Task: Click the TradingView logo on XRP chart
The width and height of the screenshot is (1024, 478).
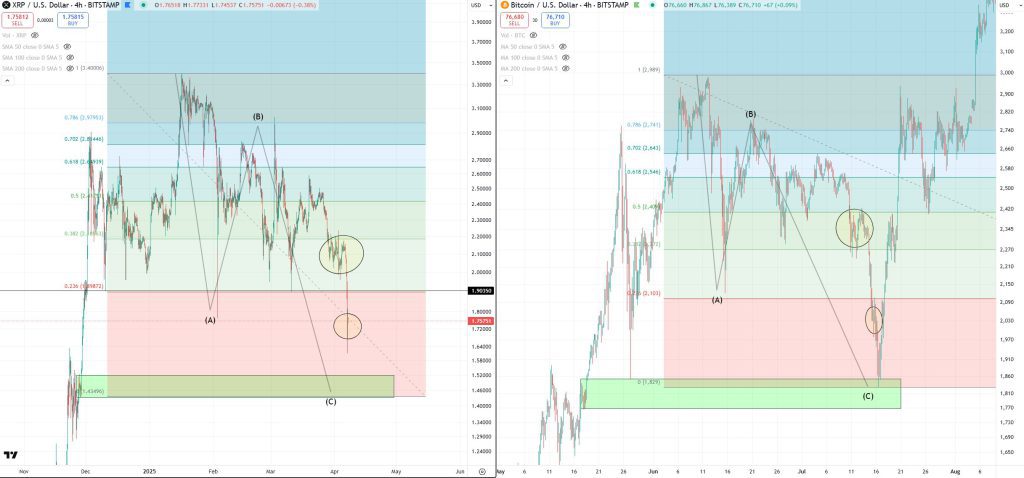Action: pos(10,455)
